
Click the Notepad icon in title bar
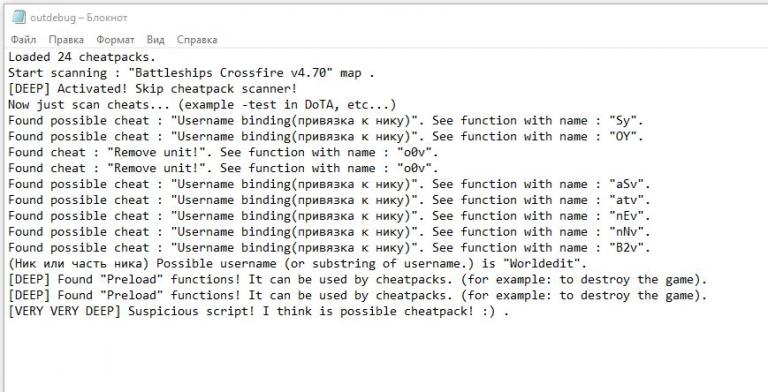click(x=19, y=17)
